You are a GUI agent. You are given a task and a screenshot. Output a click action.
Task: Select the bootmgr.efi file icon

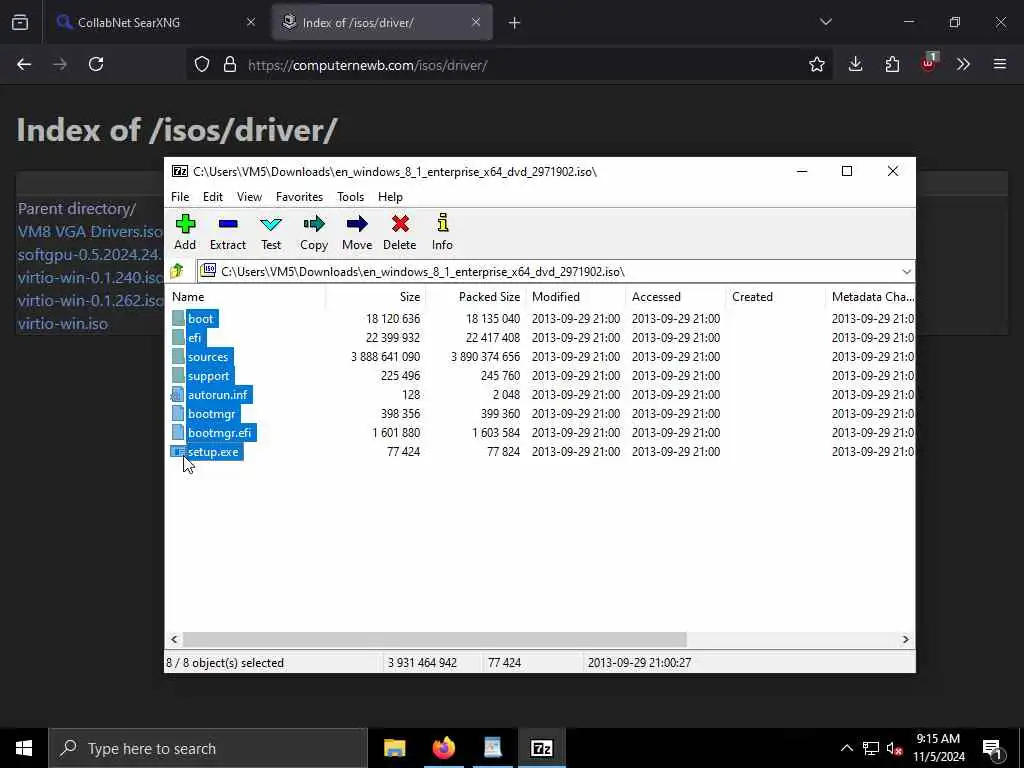(x=178, y=432)
